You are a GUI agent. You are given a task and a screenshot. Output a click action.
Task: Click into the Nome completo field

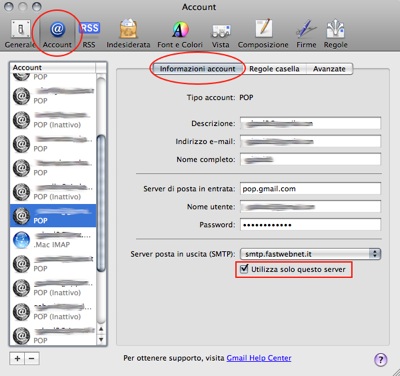pos(311,159)
